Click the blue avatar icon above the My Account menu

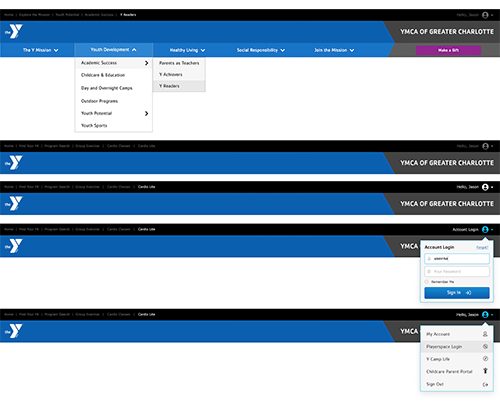[485, 314]
